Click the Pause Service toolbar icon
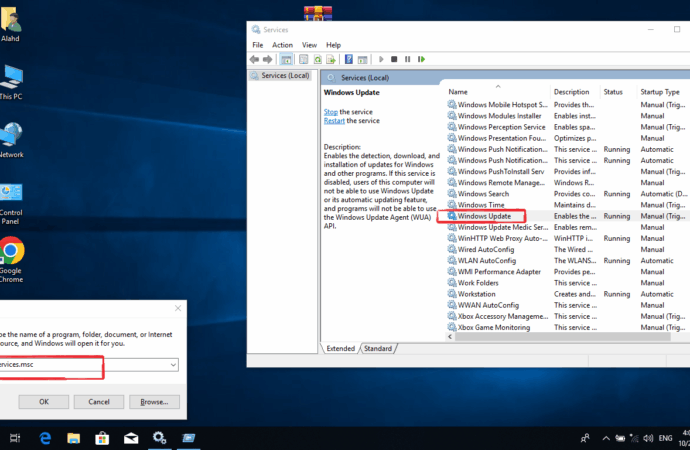This screenshot has width=690, height=450. [407, 60]
